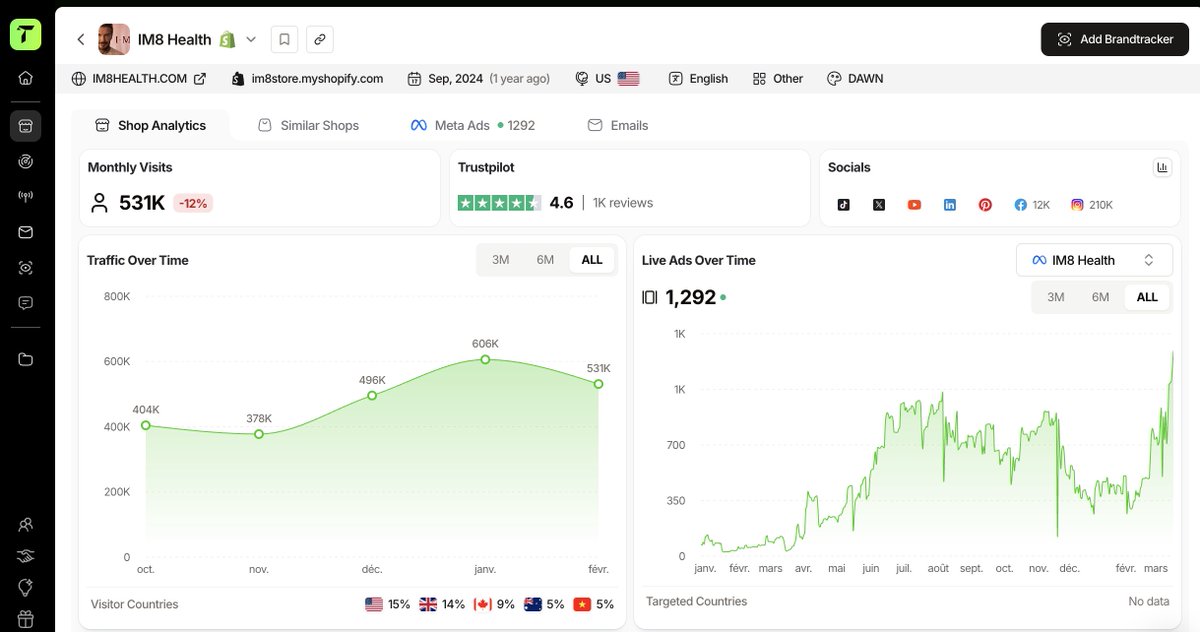The height and width of the screenshot is (632, 1200).
Task: Select ALL range in Traffic Over Time
Action: coord(592,260)
